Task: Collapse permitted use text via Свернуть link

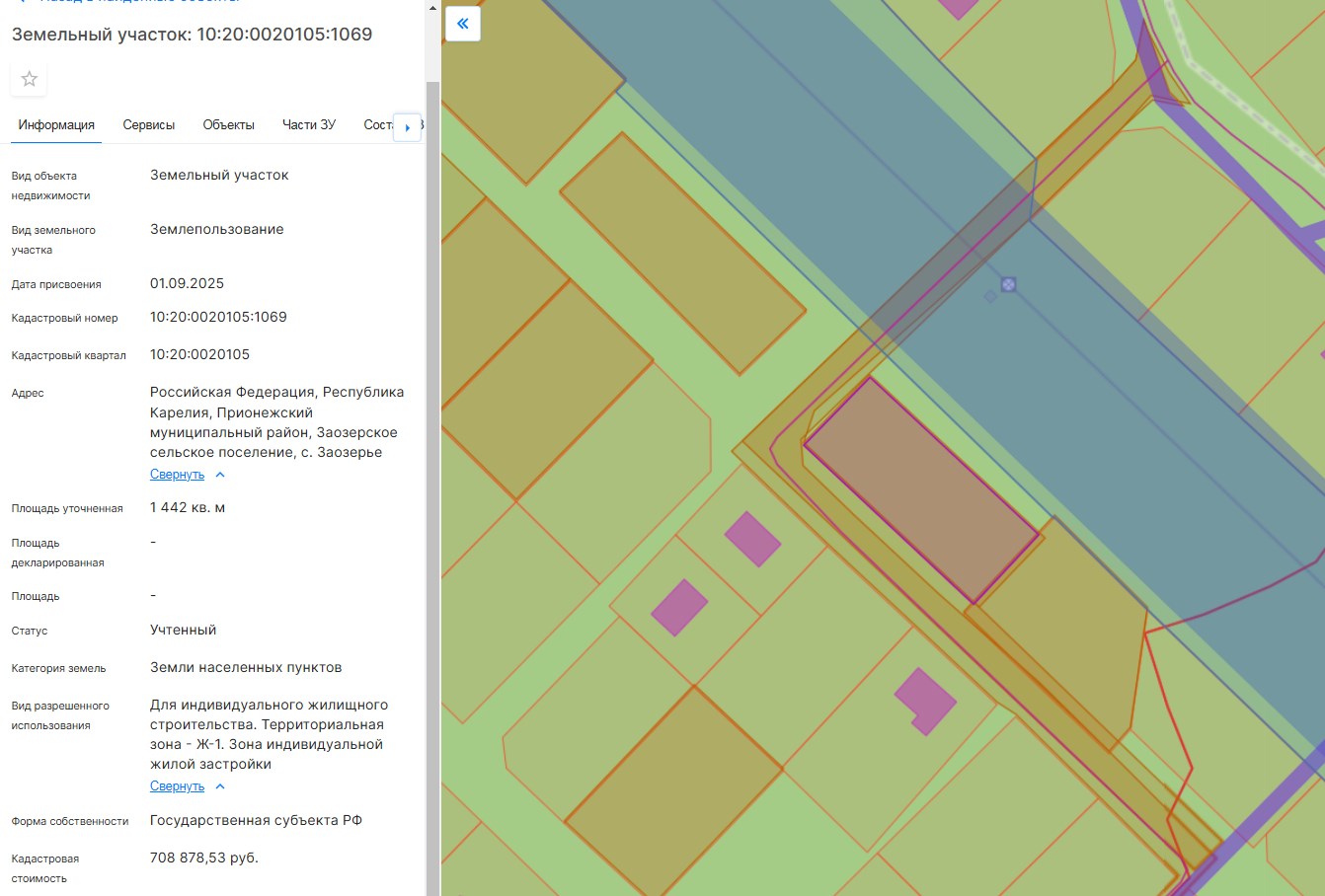Action: click(178, 786)
